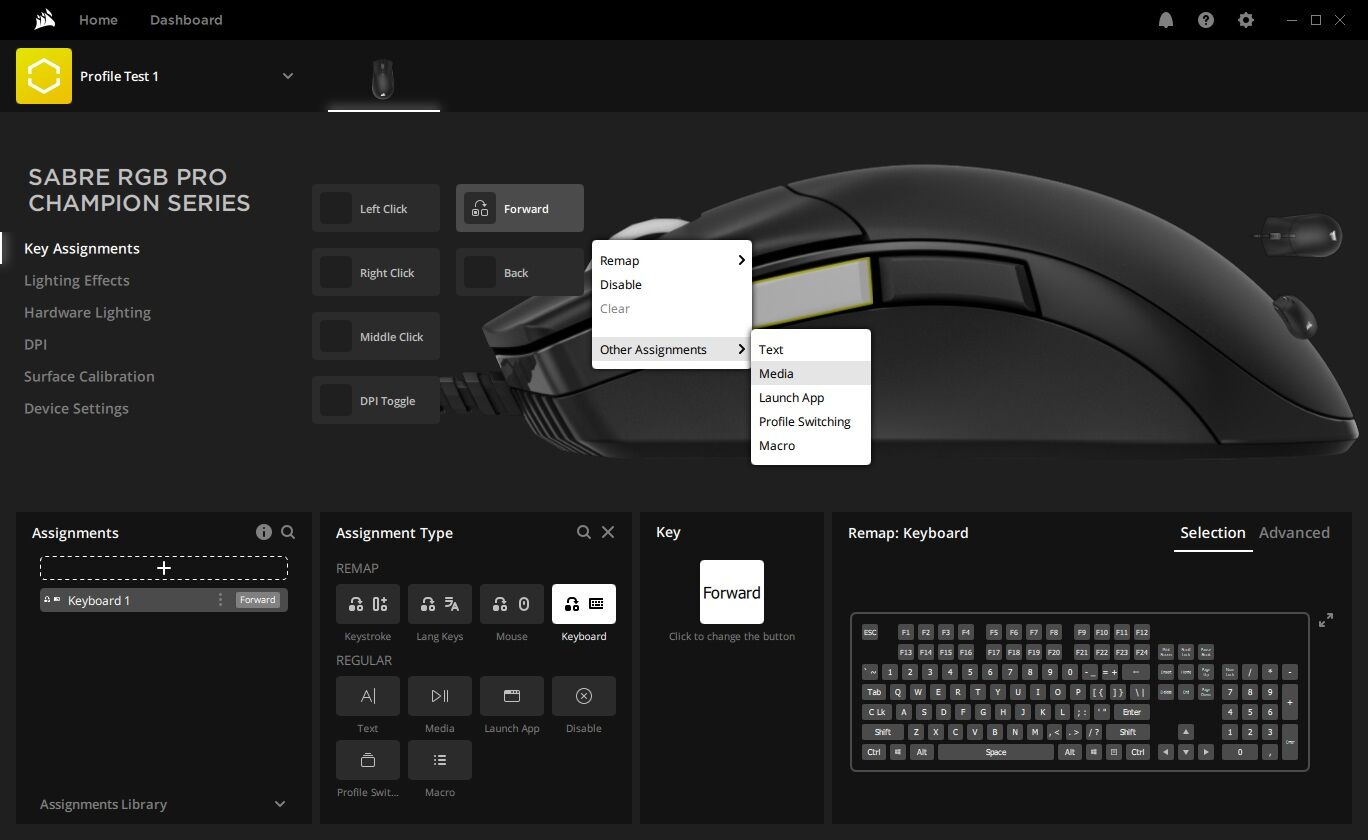Screen dimensions: 1368x840
Task: Choose the Profile Switching assignment type icon
Action: point(368,760)
